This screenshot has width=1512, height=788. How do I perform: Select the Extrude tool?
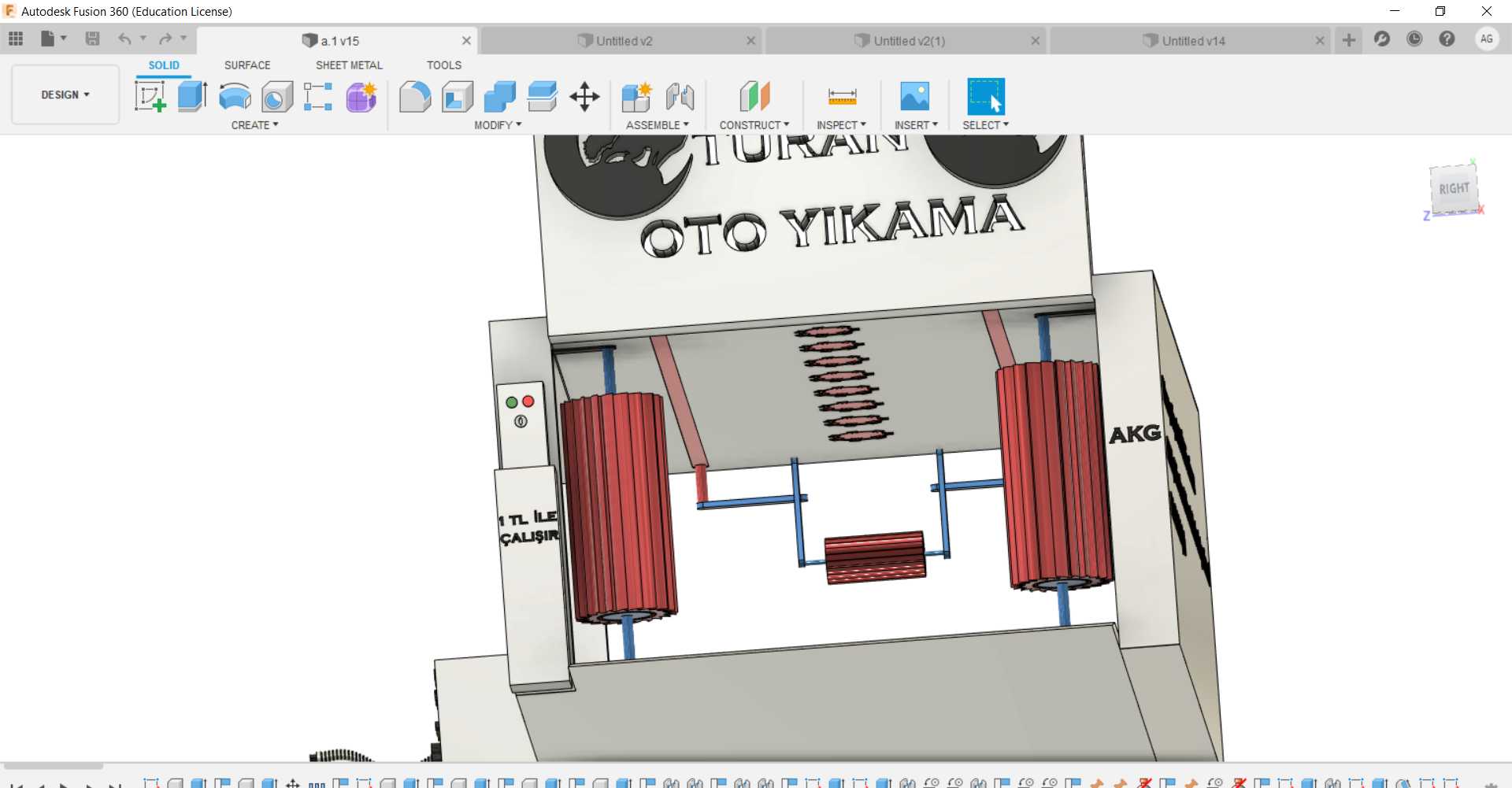pyautogui.click(x=192, y=97)
